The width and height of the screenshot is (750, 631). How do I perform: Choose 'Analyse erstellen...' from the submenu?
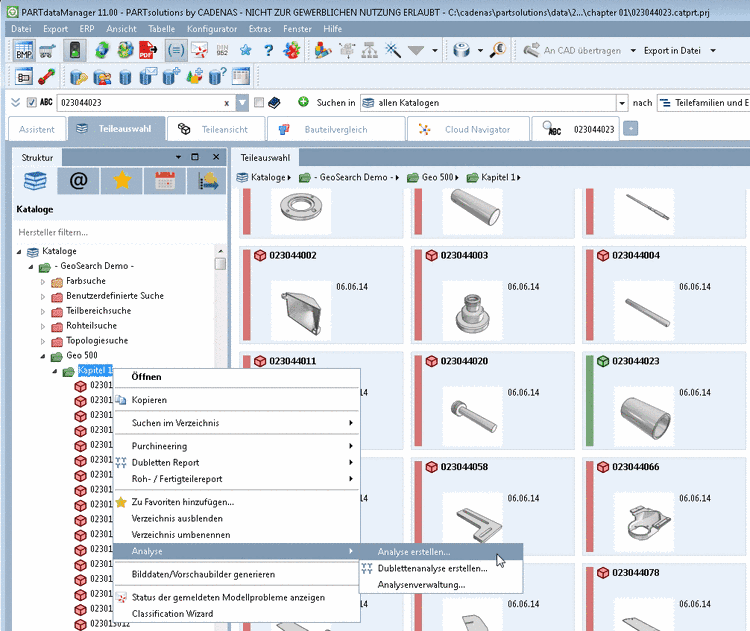pyautogui.click(x=441, y=552)
